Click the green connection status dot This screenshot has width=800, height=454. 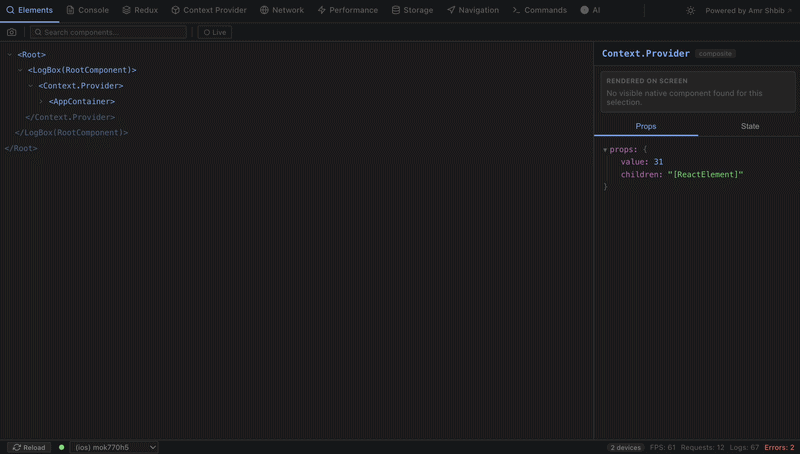[62, 447]
